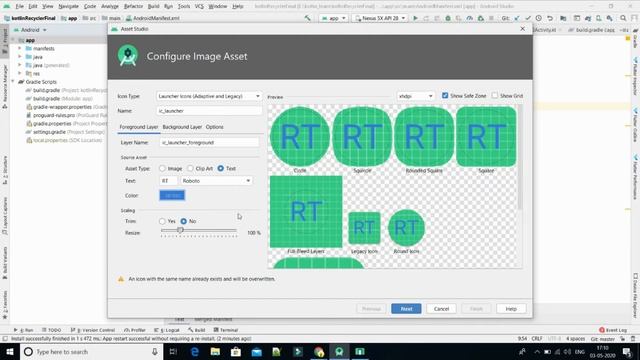This screenshot has width=640, height=360.
Task: Click the Resize slider handle
Action: pos(180,230)
